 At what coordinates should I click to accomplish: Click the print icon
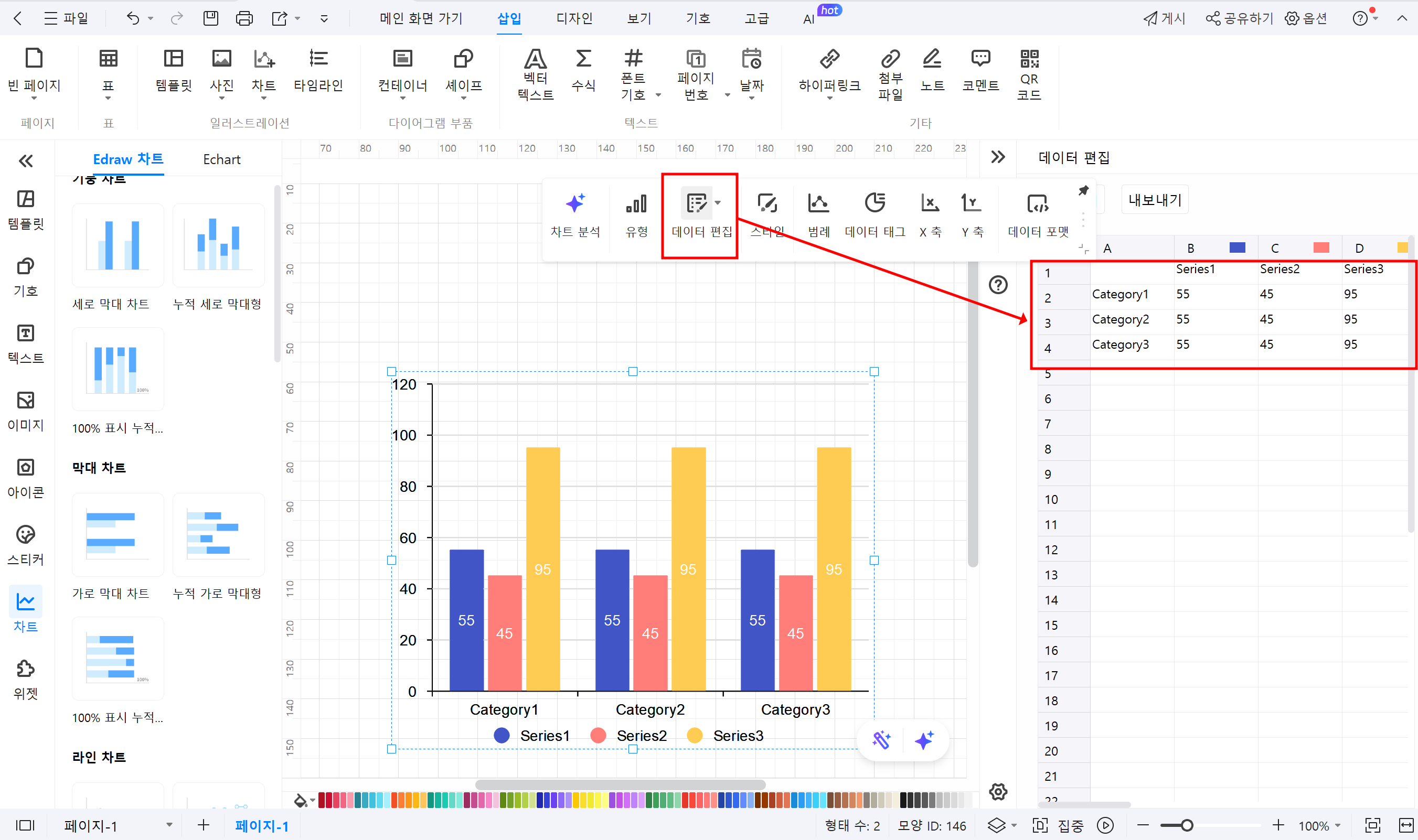tap(244, 18)
